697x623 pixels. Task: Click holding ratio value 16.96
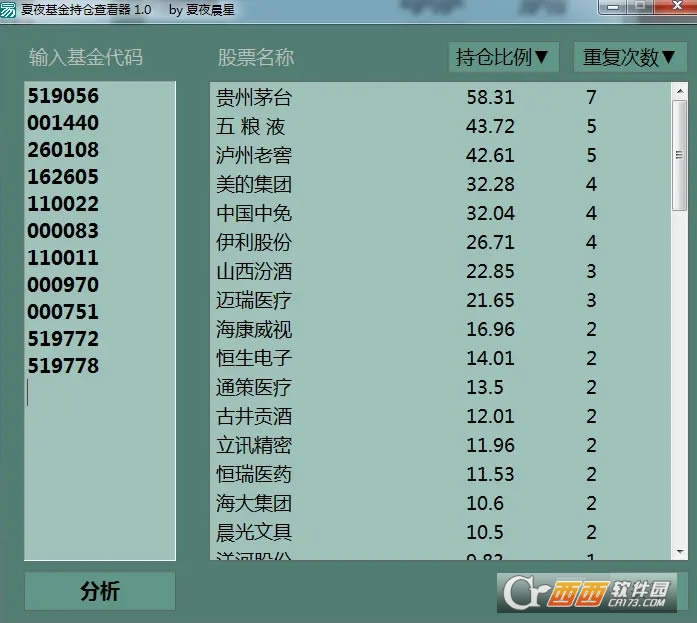490,329
